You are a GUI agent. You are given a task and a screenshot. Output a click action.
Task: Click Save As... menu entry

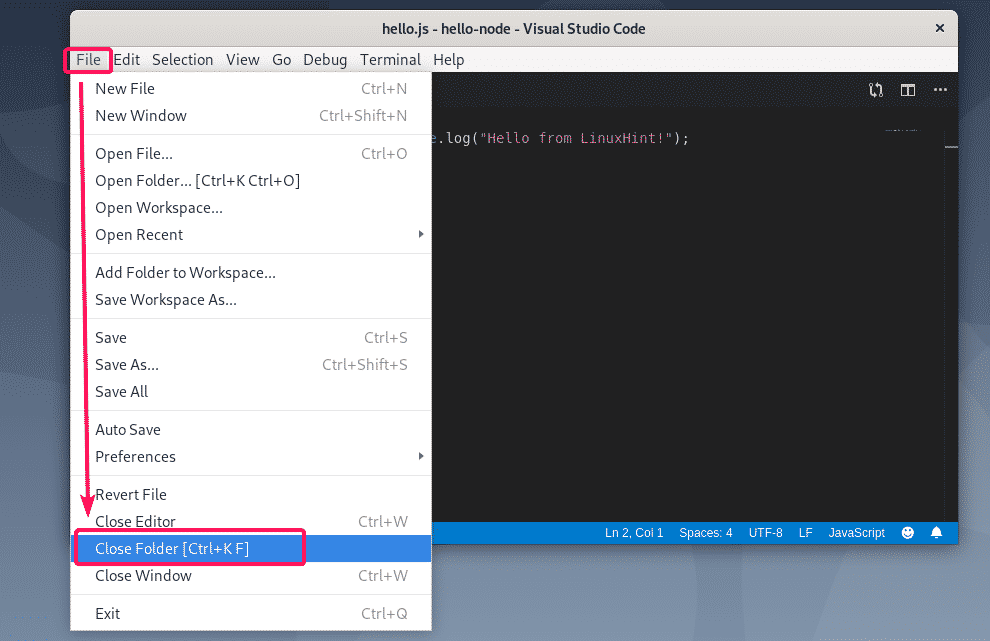coord(251,365)
